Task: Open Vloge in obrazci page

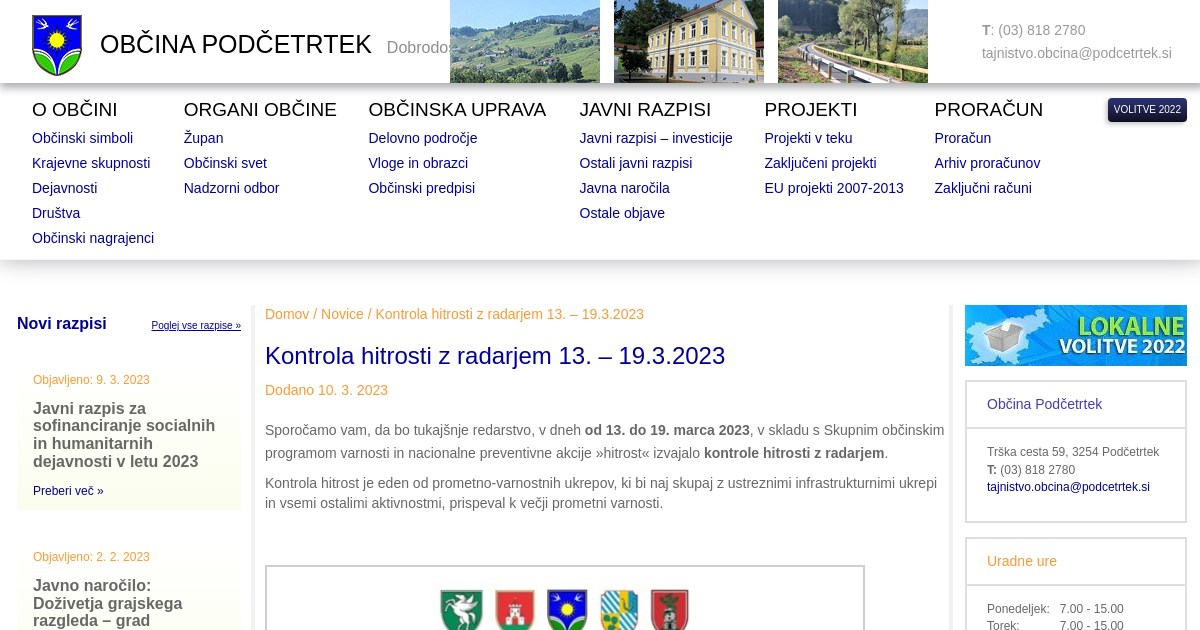Action: (x=418, y=163)
